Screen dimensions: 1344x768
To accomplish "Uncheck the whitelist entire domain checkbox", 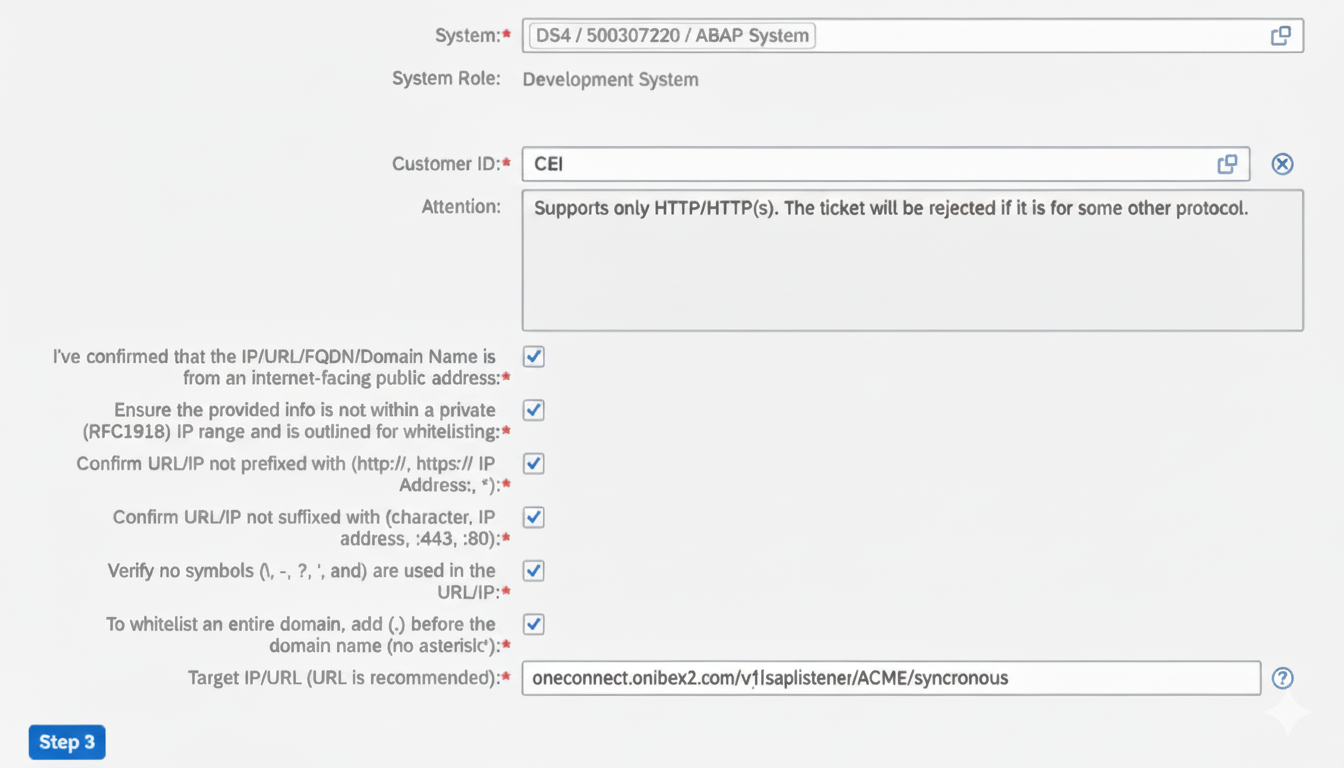I will [534, 624].
